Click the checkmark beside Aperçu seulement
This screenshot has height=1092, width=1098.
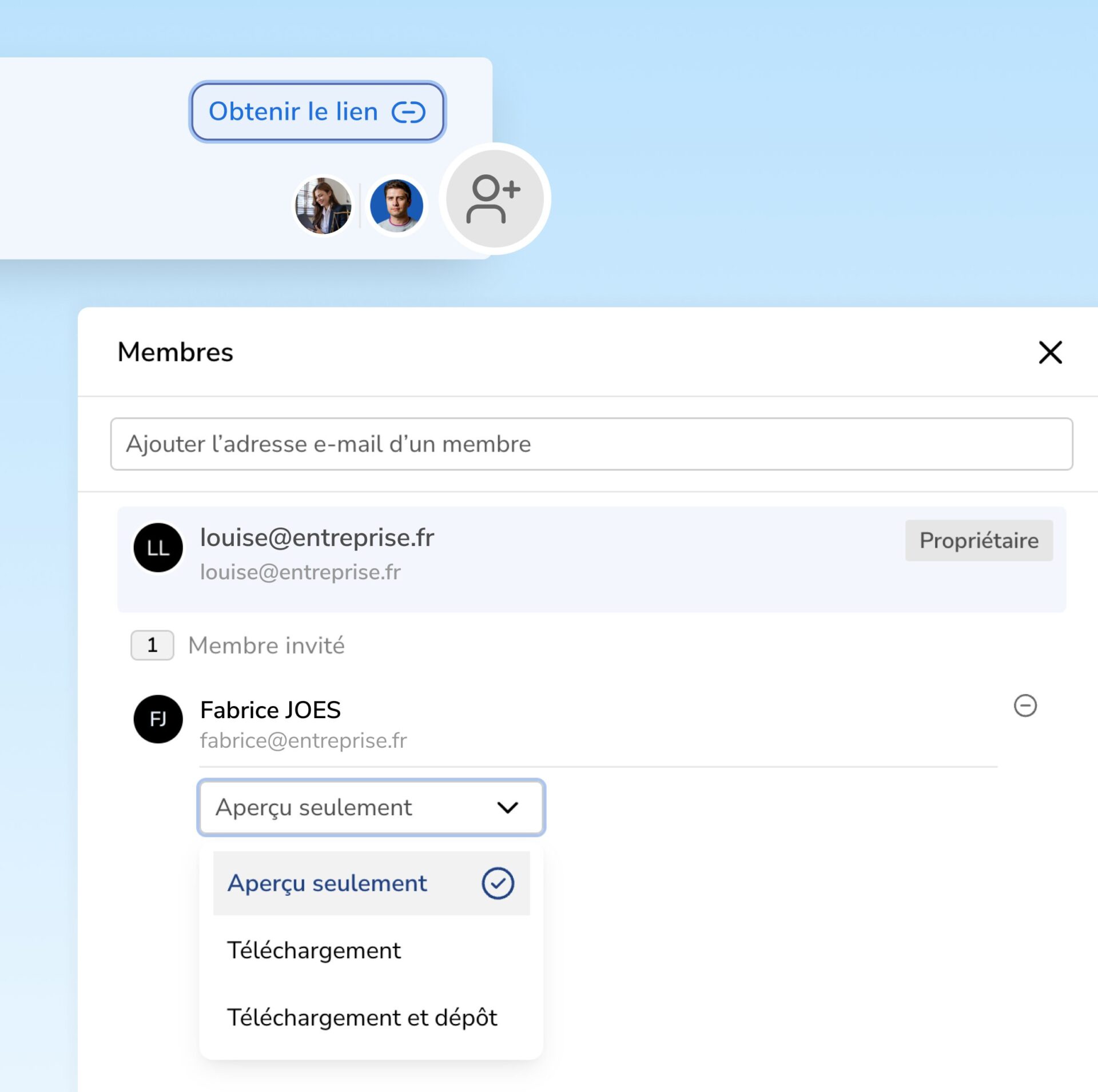point(498,883)
